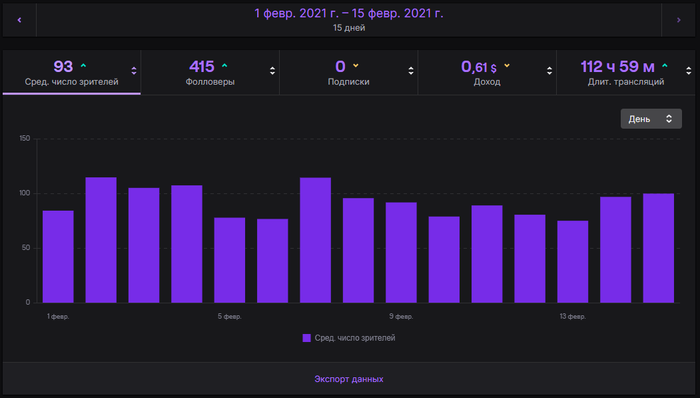Click the Сред. число зрителей legend label
700x398 pixels.
[355, 338]
